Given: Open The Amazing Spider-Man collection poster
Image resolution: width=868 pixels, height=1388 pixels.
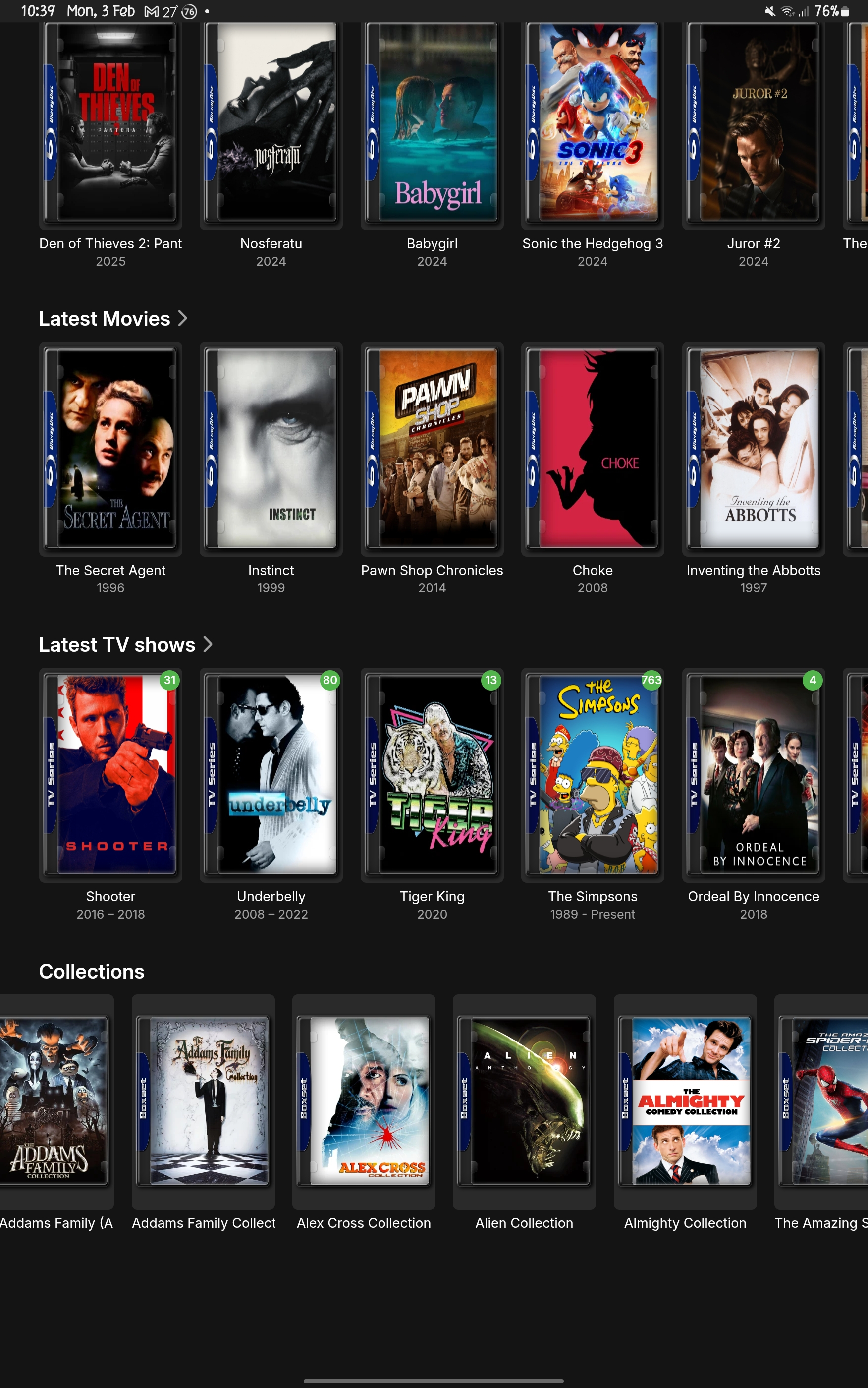Looking at the screenshot, I should [821, 1101].
